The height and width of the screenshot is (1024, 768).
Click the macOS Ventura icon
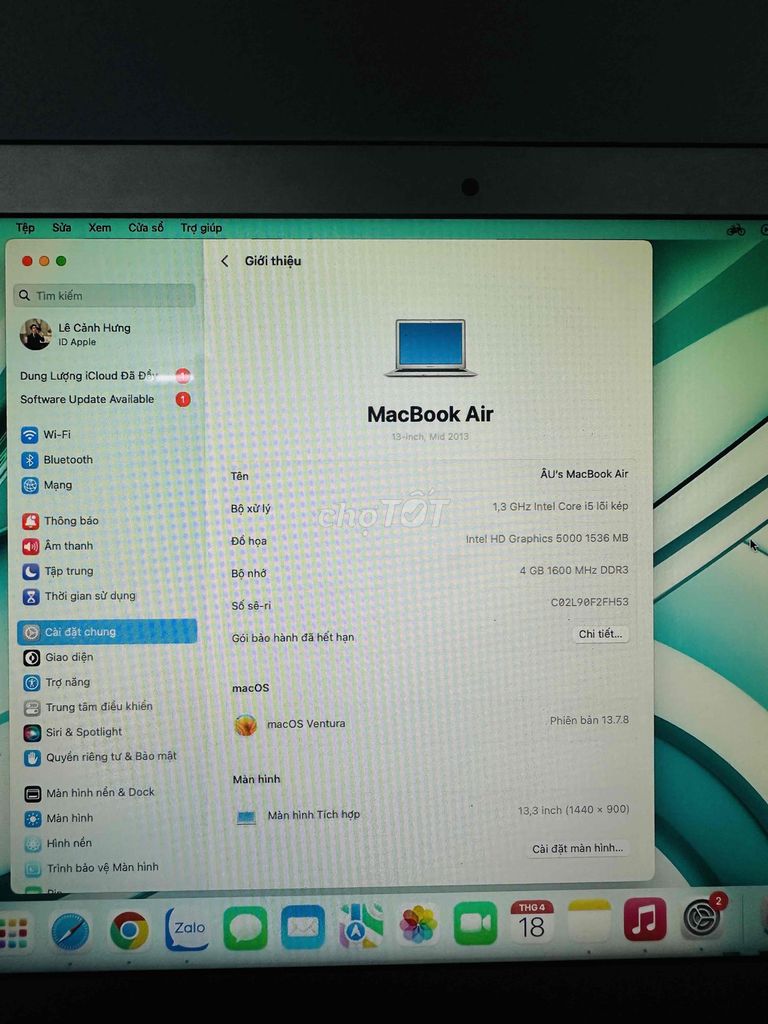pyautogui.click(x=246, y=725)
